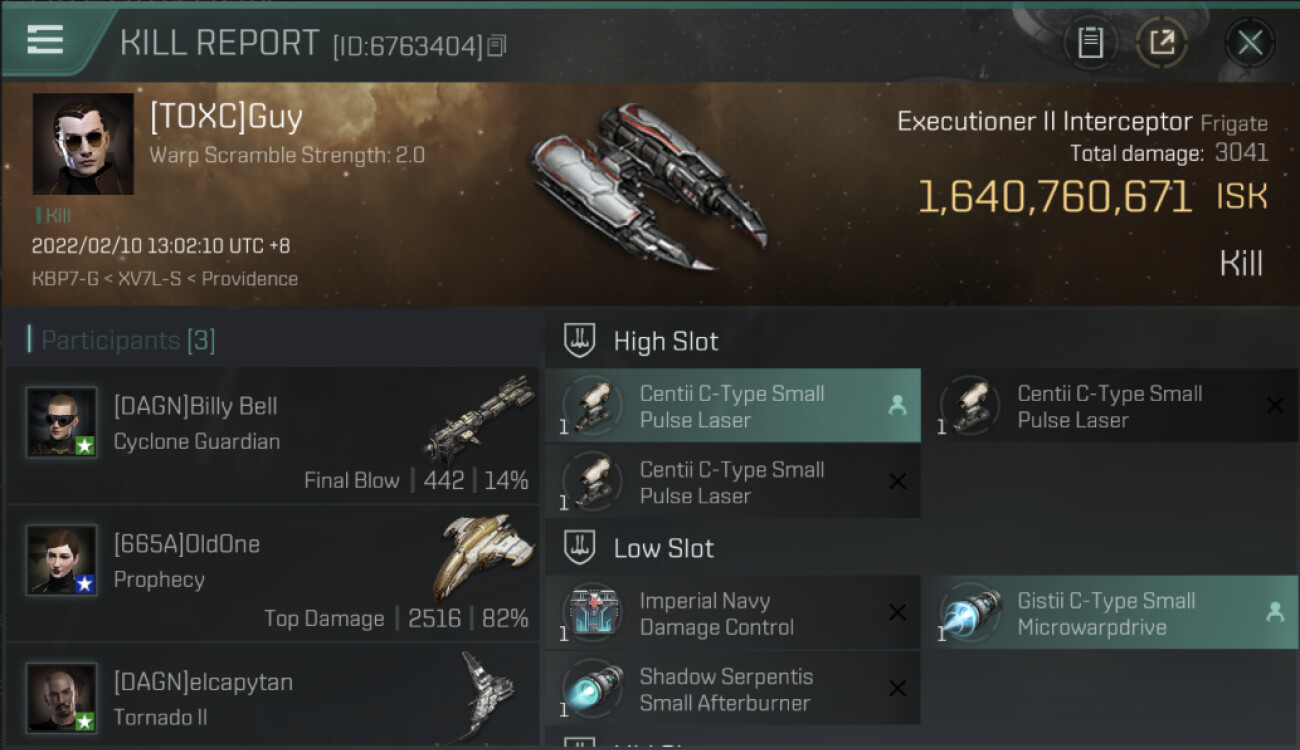Open elcapytan participant portrait
This screenshot has height=750, width=1300.
pos(62,697)
